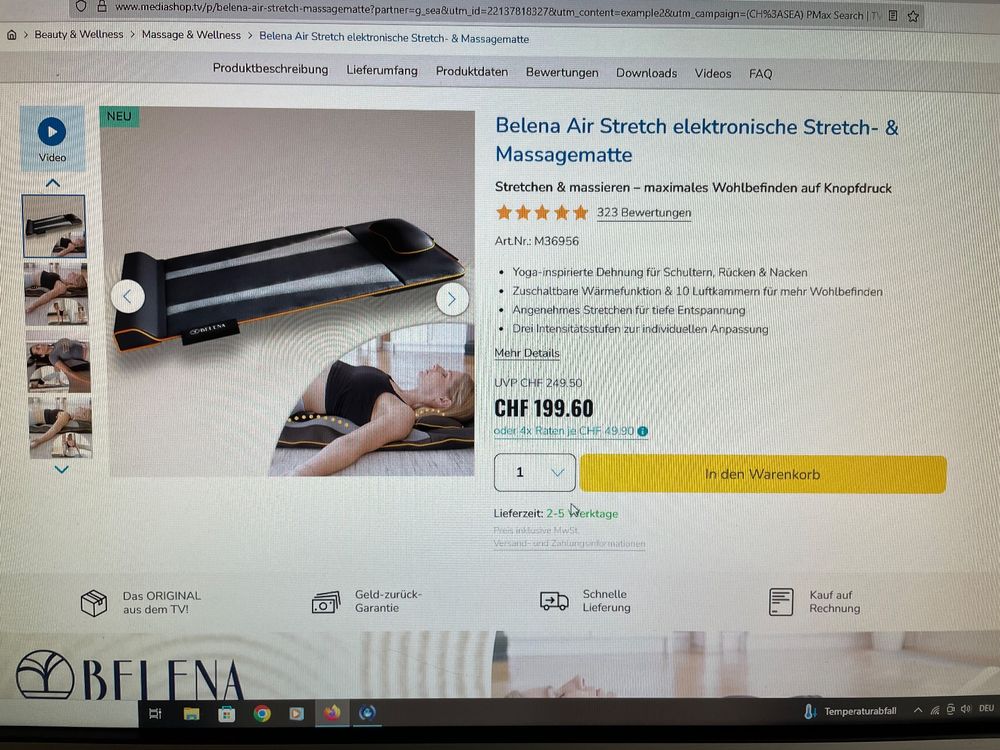The height and width of the screenshot is (750, 1000).
Task: Open installment info icon next to Raten
Action: [643, 432]
